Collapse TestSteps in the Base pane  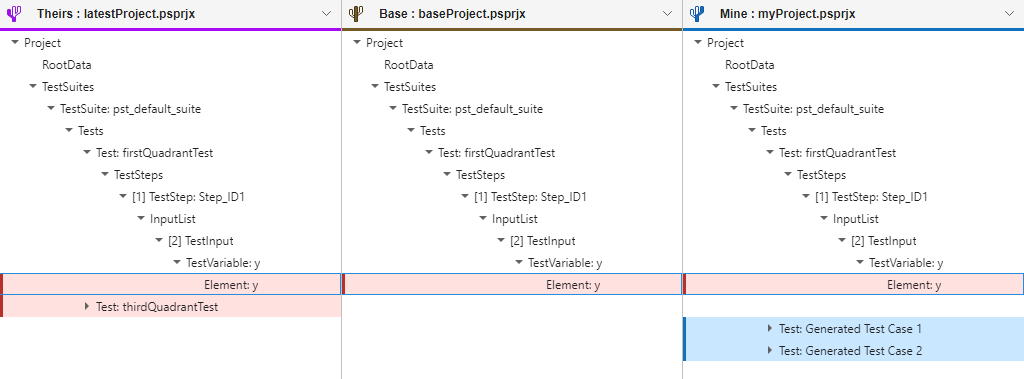447,174
